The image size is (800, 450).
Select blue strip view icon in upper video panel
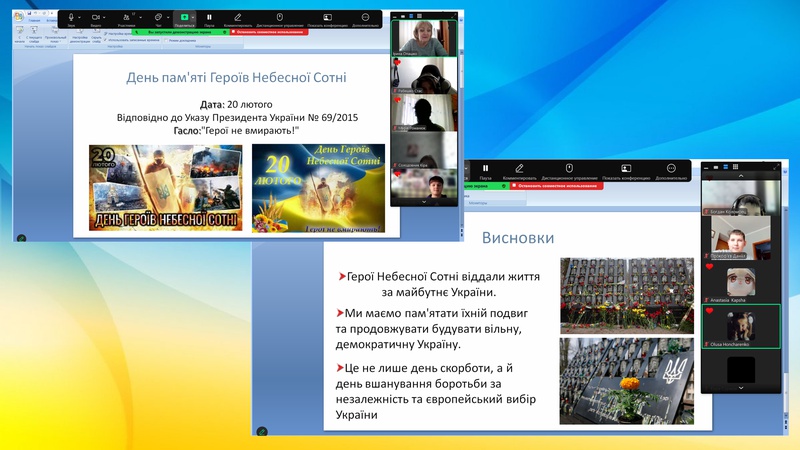pyautogui.click(x=411, y=16)
